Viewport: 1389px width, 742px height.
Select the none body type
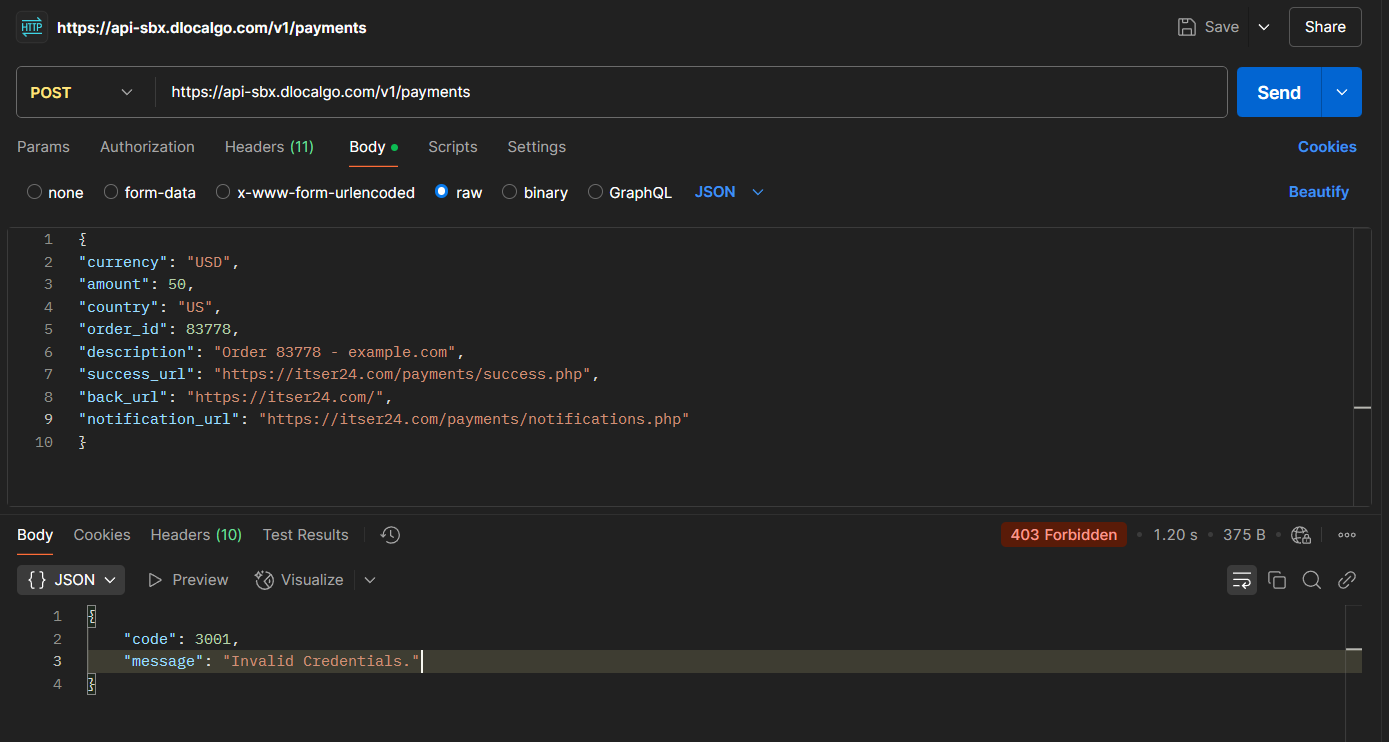(35, 192)
